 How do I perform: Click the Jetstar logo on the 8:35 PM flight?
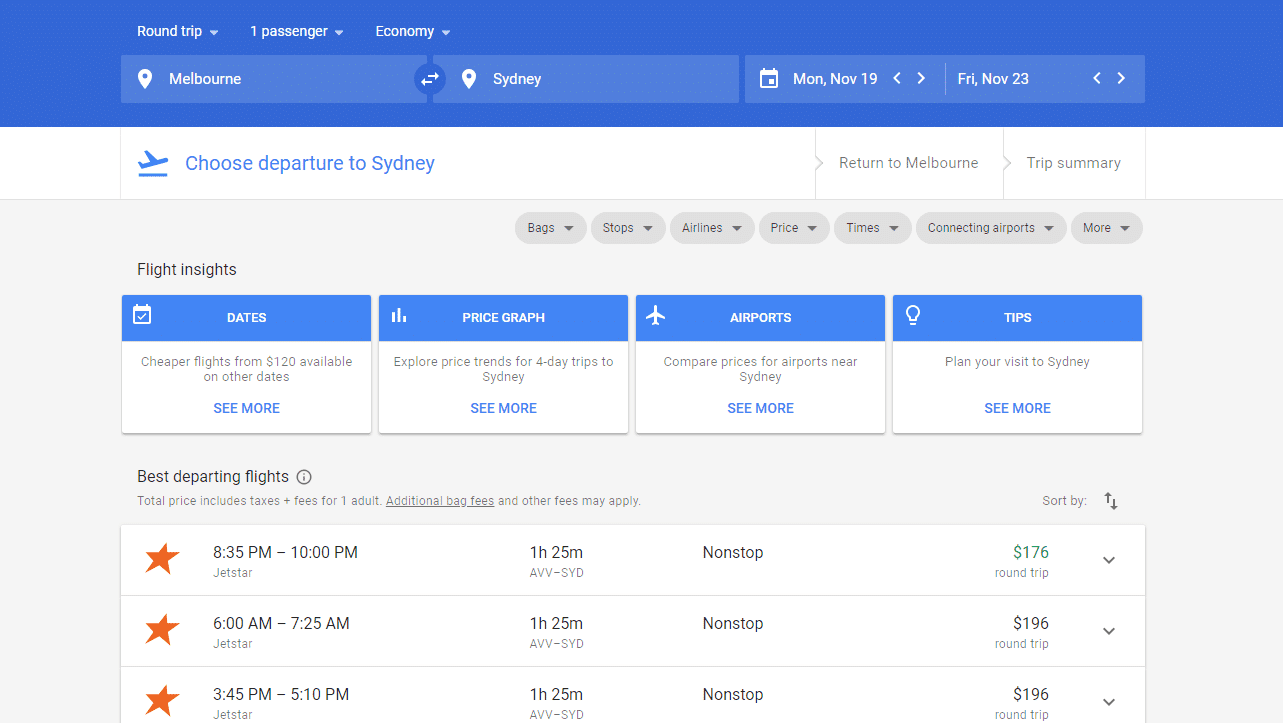click(x=161, y=558)
